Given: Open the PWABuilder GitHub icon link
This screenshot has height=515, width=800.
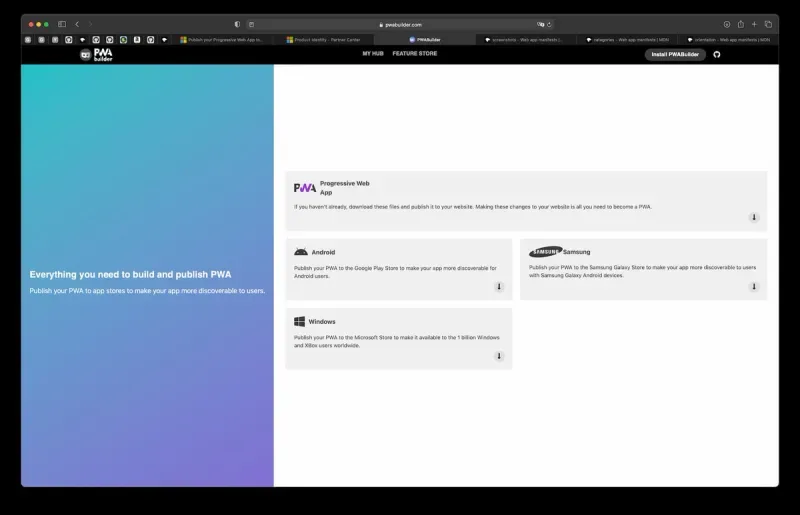Looking at the screenshot, I should tap(716, 55).
